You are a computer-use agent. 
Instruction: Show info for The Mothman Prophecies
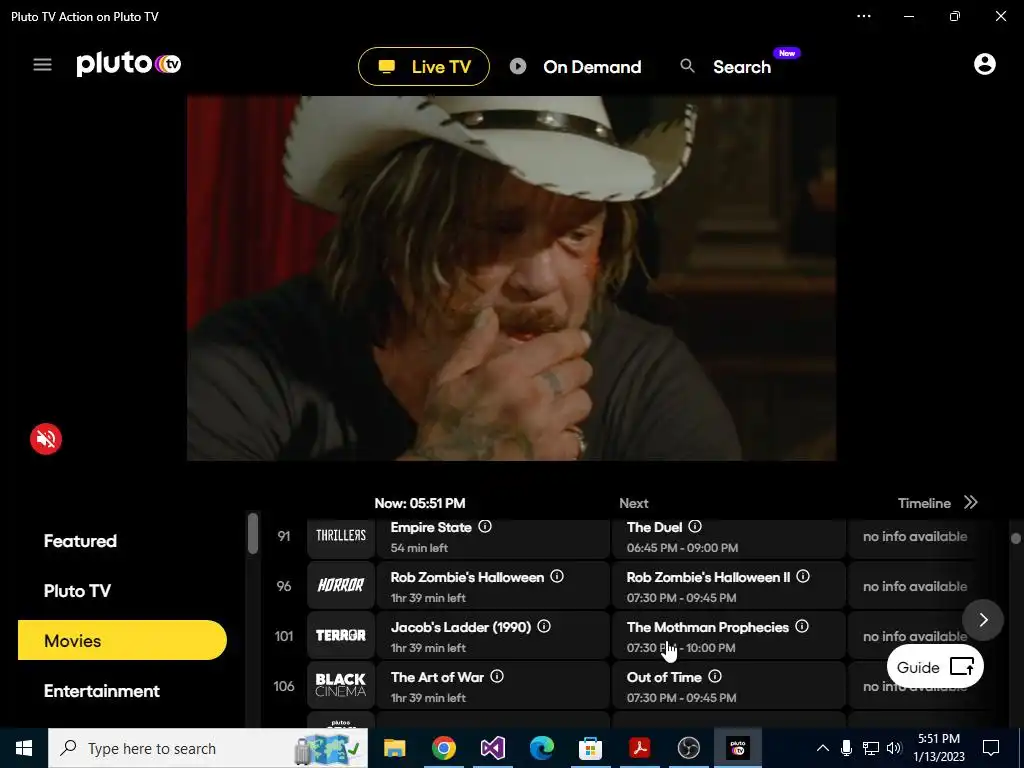(x=802, y=627)
